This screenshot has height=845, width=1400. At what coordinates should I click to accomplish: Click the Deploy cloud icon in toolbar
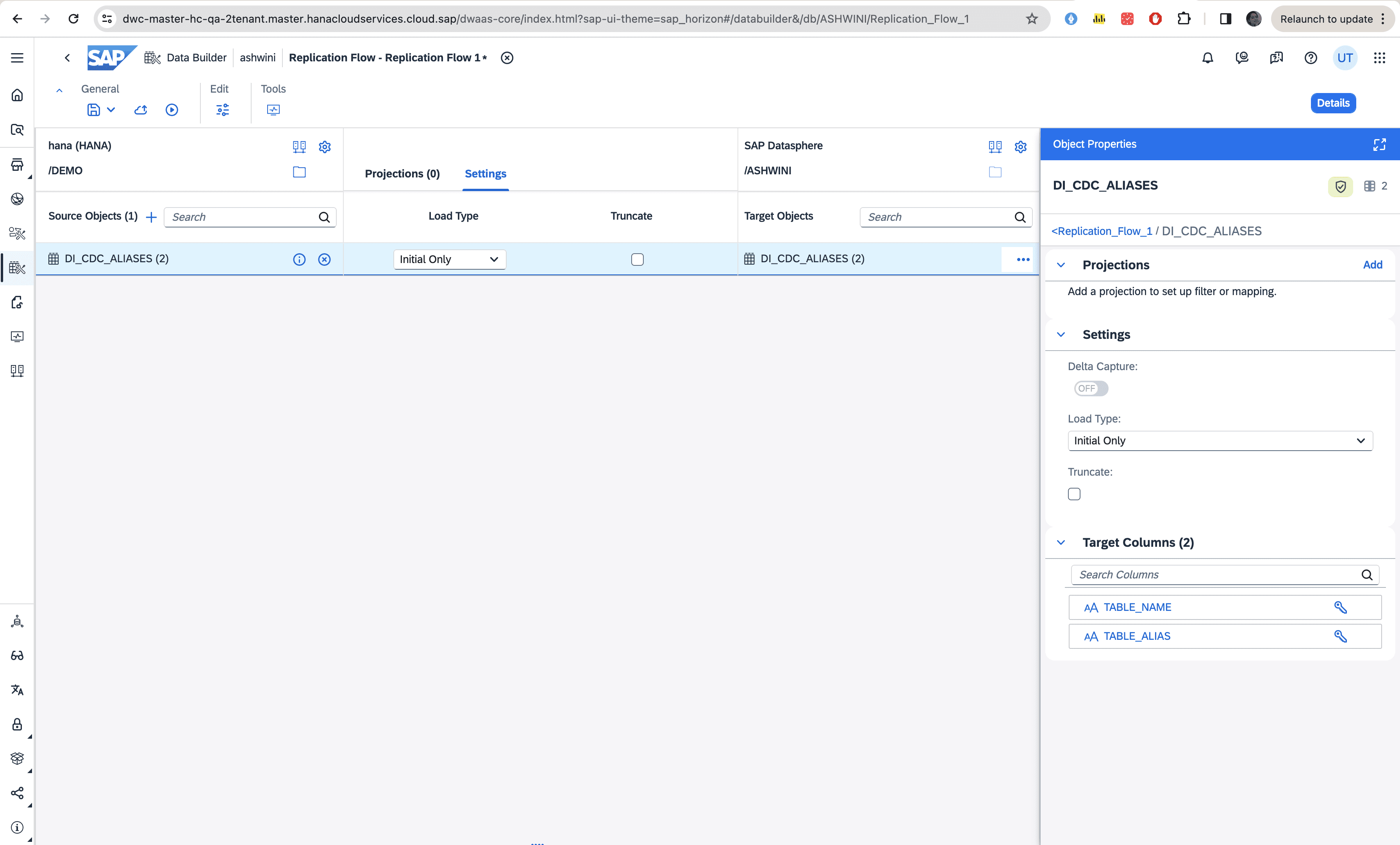[x=141, y=110]
